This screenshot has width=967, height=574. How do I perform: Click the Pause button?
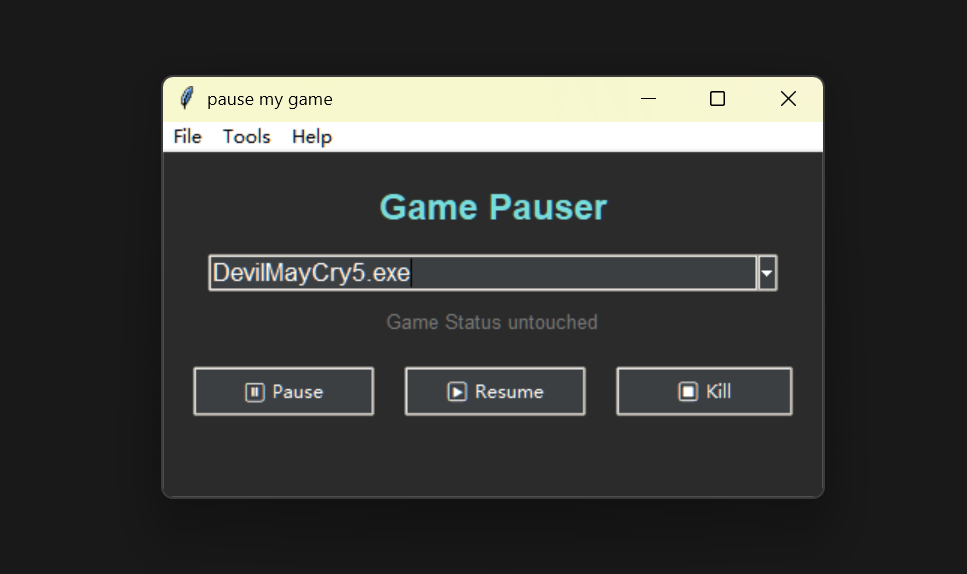284,392
